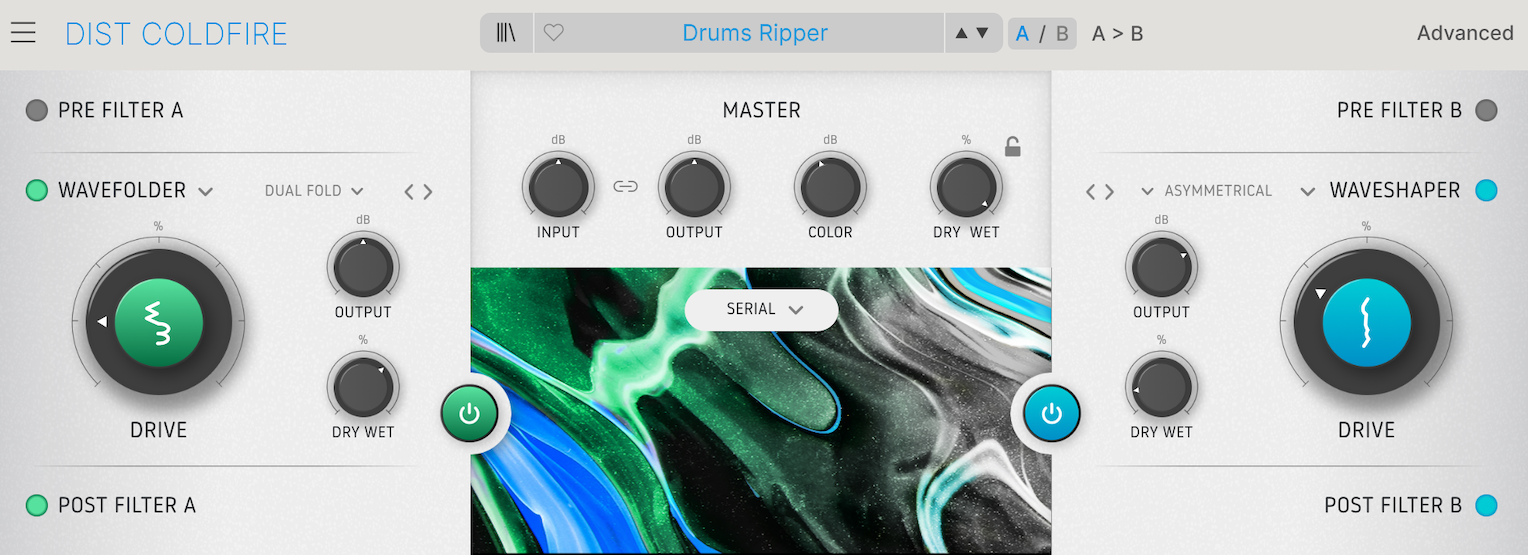Click distortion B OUTPUT knob
Image resolution: width=1528 pixels, height=555 pixels.
(x=1161, y=267)
